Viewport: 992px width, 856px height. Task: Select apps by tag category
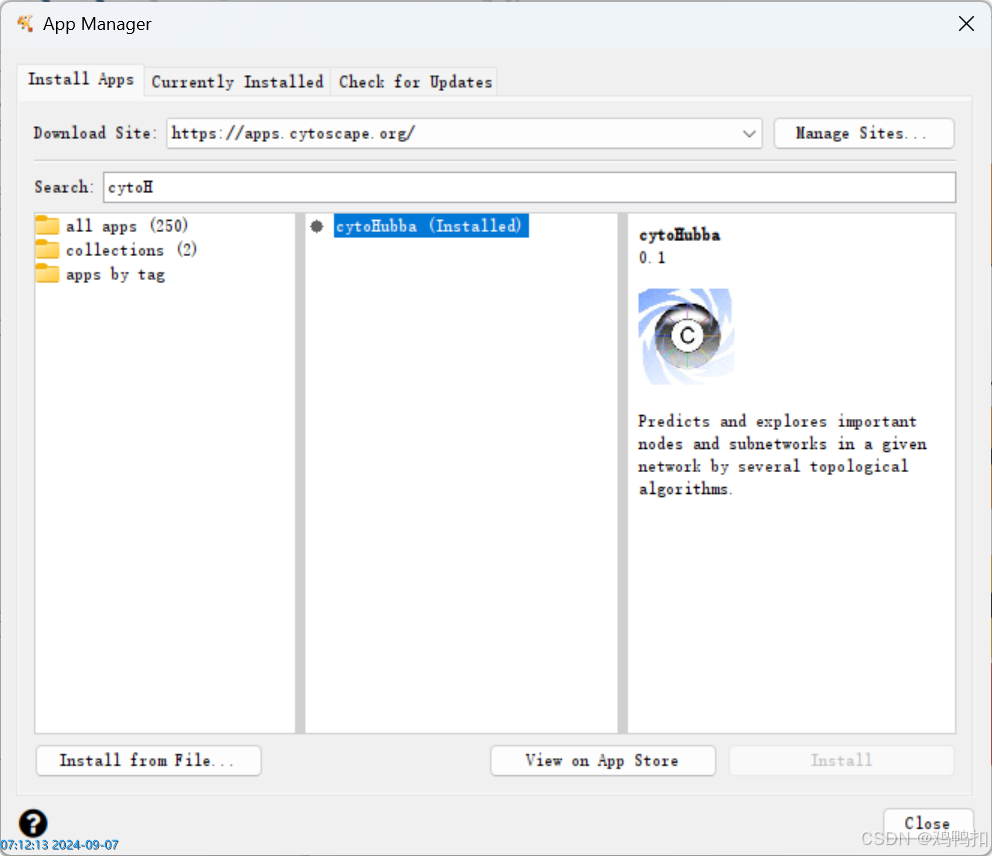click(115, 275)
